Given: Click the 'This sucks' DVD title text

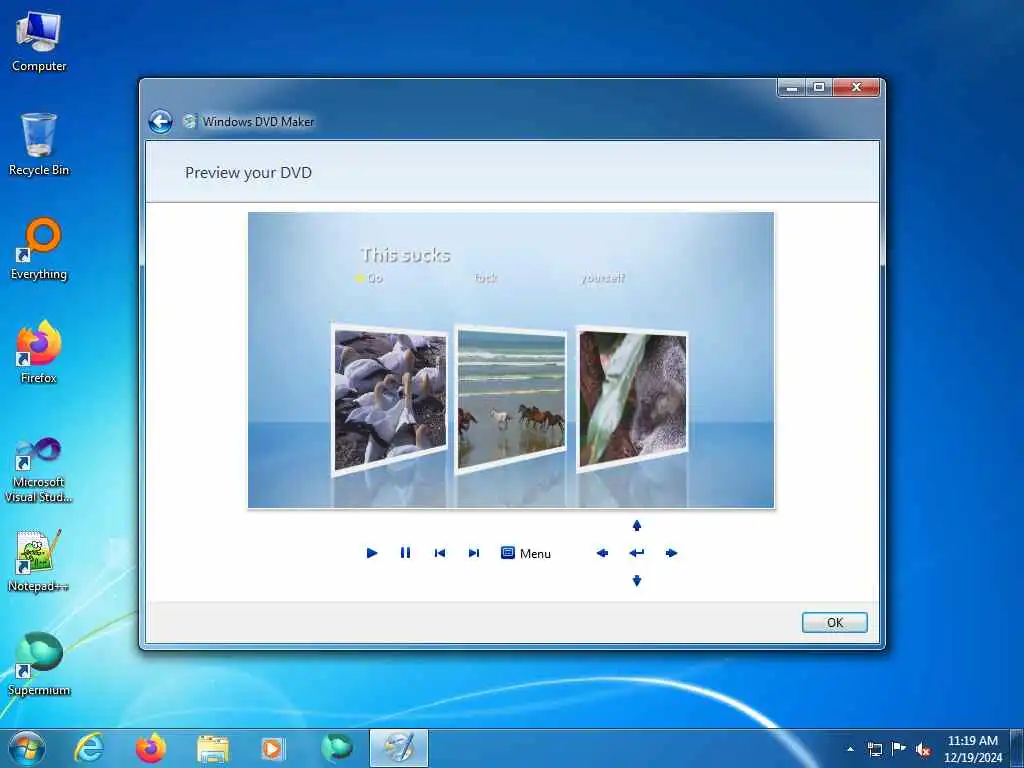Looking at the screenshot, I should pyautogui.click(x=406, y=255).
